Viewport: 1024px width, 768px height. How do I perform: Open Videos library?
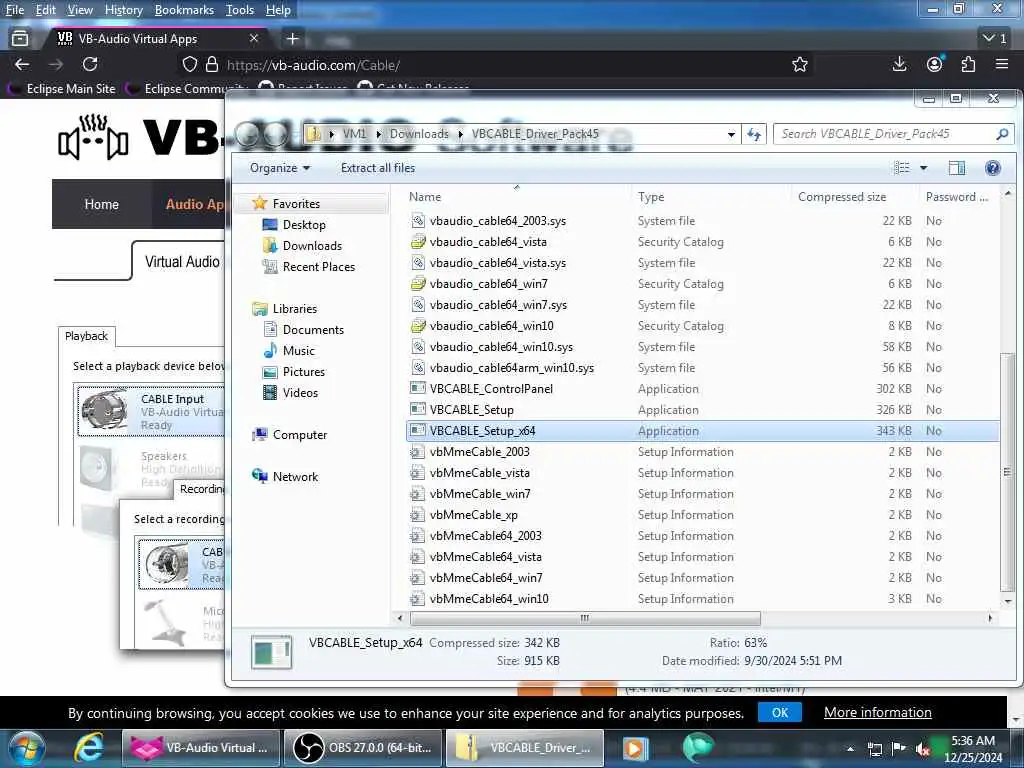[300, 392]
